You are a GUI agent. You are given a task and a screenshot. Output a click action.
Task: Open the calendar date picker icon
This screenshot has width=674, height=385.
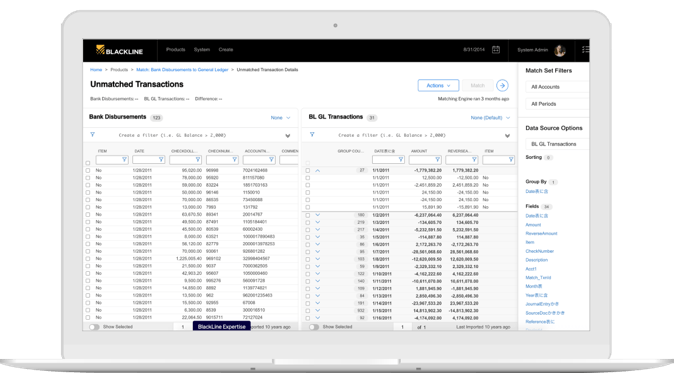496,50
